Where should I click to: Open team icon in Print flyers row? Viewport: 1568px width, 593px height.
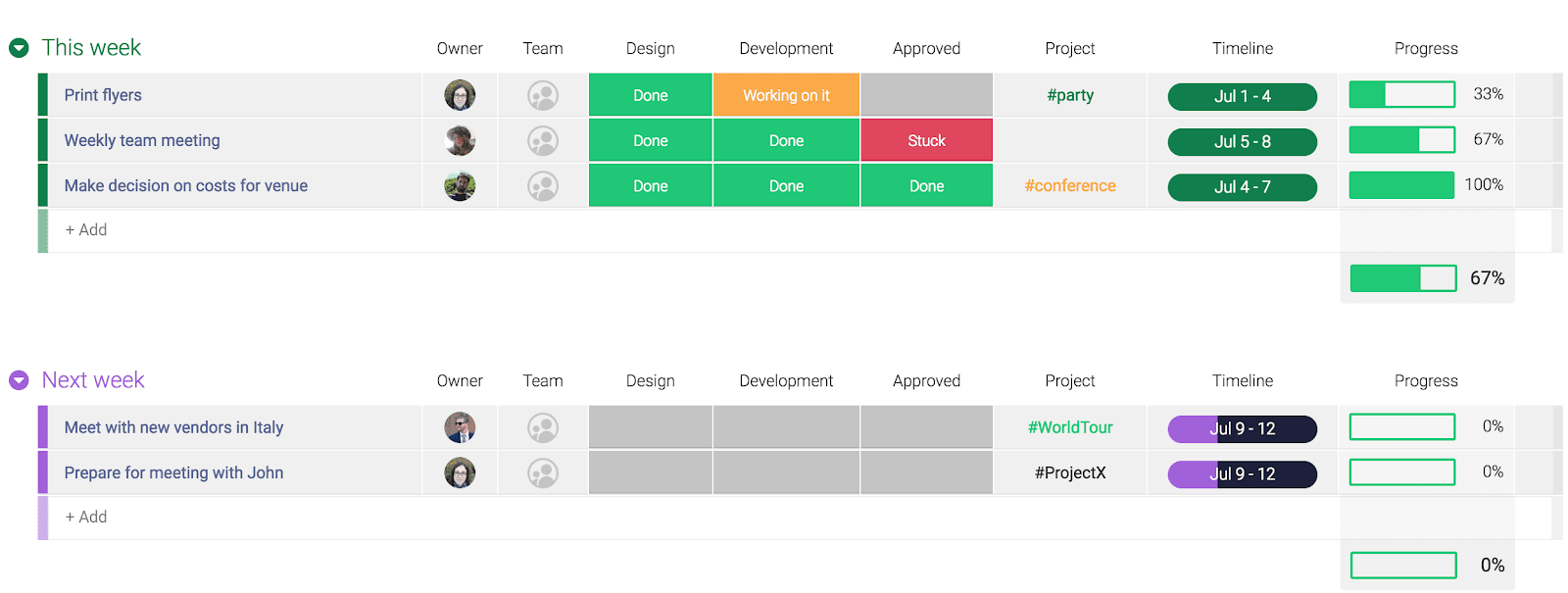pyautogui.click(x=543, y=95)
